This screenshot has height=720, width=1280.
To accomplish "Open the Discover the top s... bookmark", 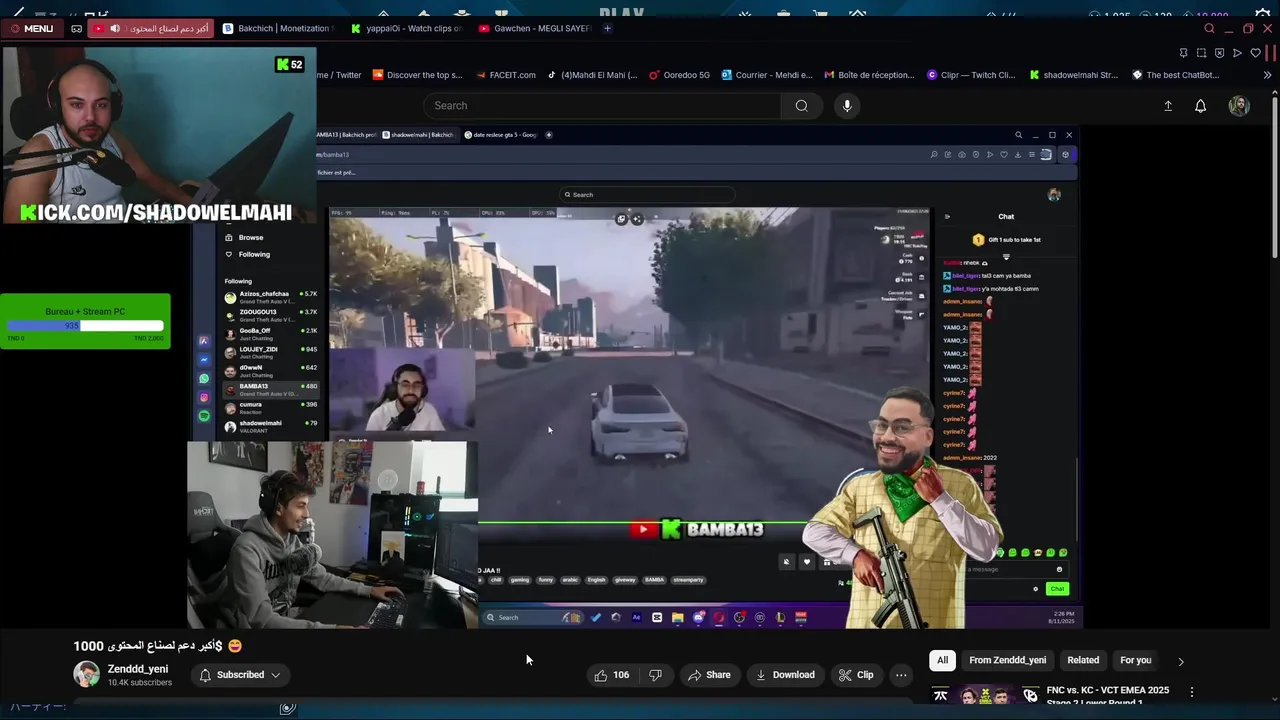I will coord(417,75).
